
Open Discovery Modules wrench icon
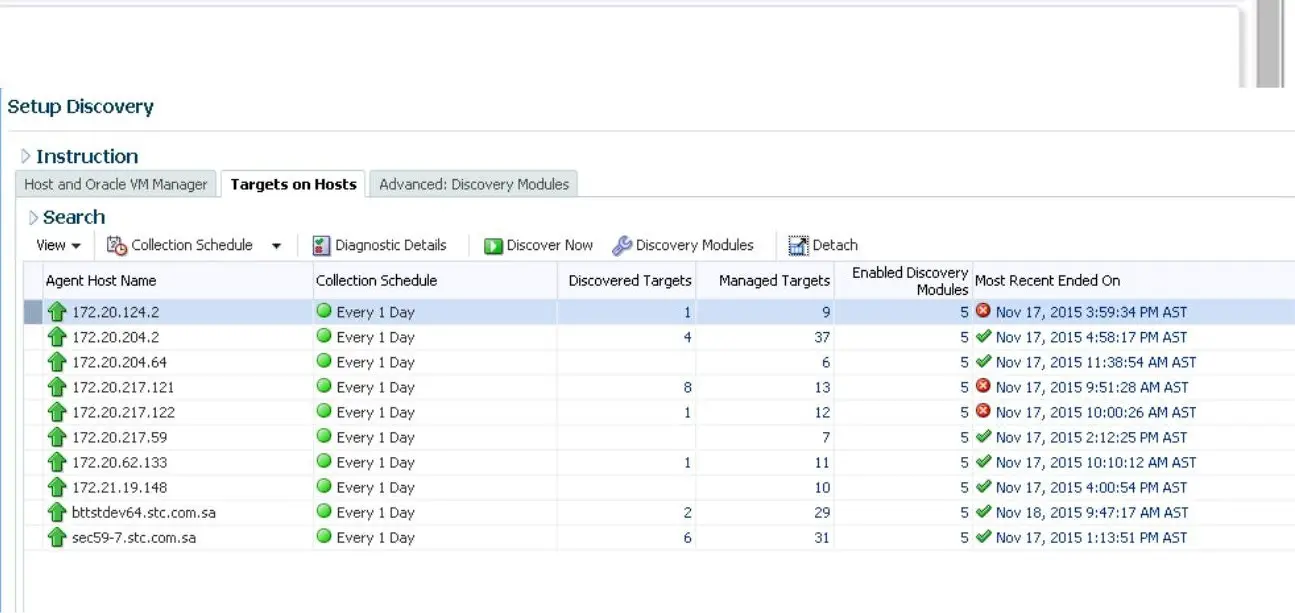[622, 245]
